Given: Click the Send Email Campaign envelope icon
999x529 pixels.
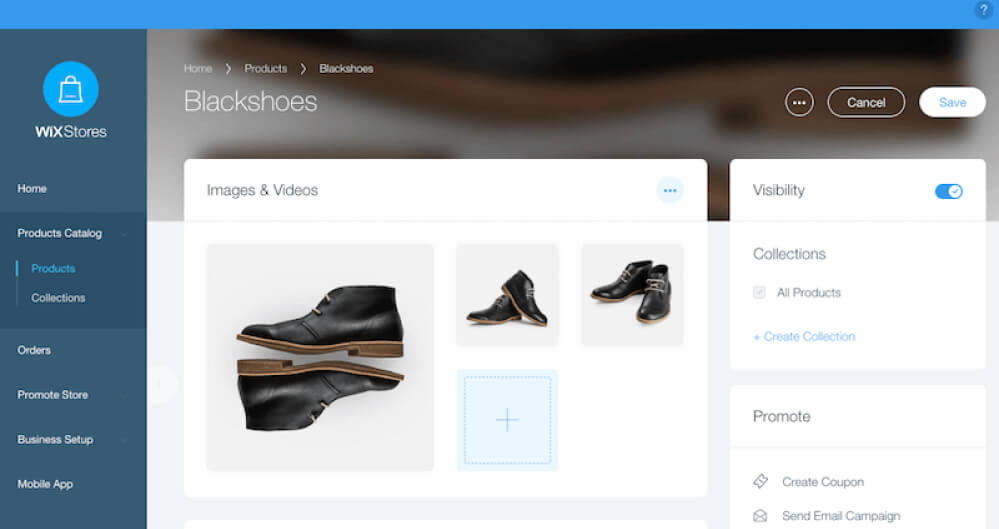Looking at the screenshot, I should tap(761, 516).
